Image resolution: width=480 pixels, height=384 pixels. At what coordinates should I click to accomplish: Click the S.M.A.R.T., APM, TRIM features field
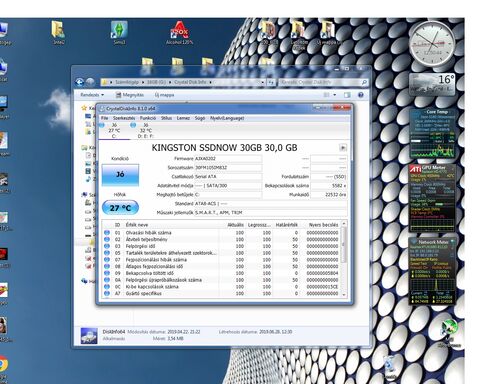tap(271, 213)
